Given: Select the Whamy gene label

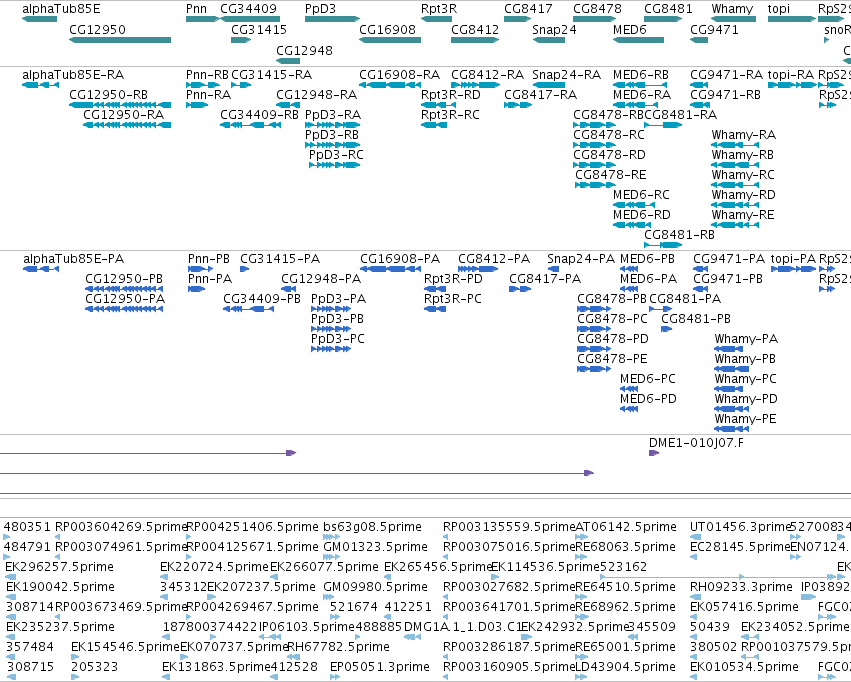Looking at the screenshot, I should point(732,9).
